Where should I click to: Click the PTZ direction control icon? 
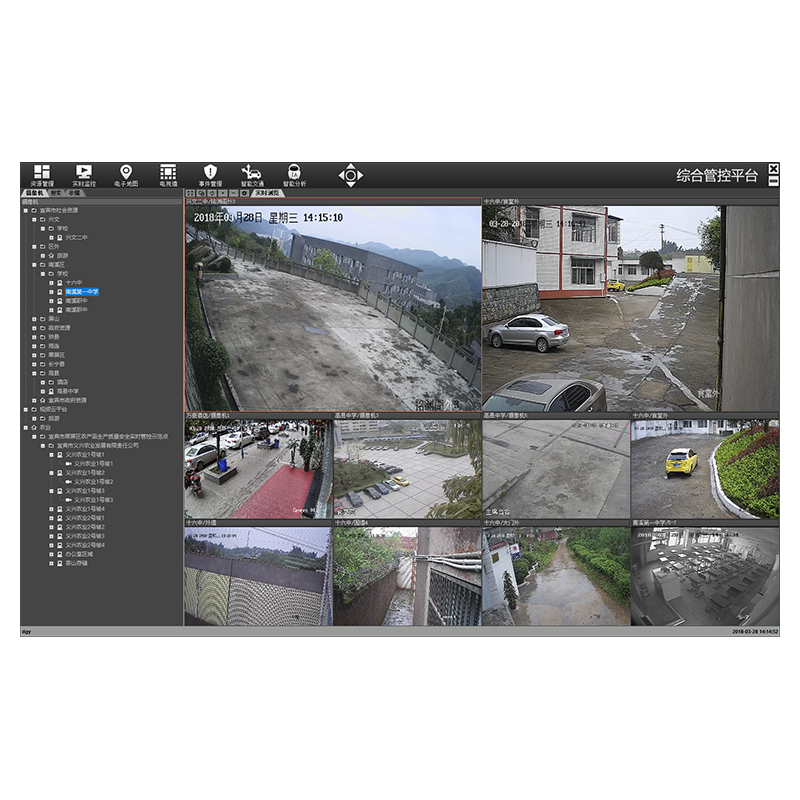click(350, 176)
